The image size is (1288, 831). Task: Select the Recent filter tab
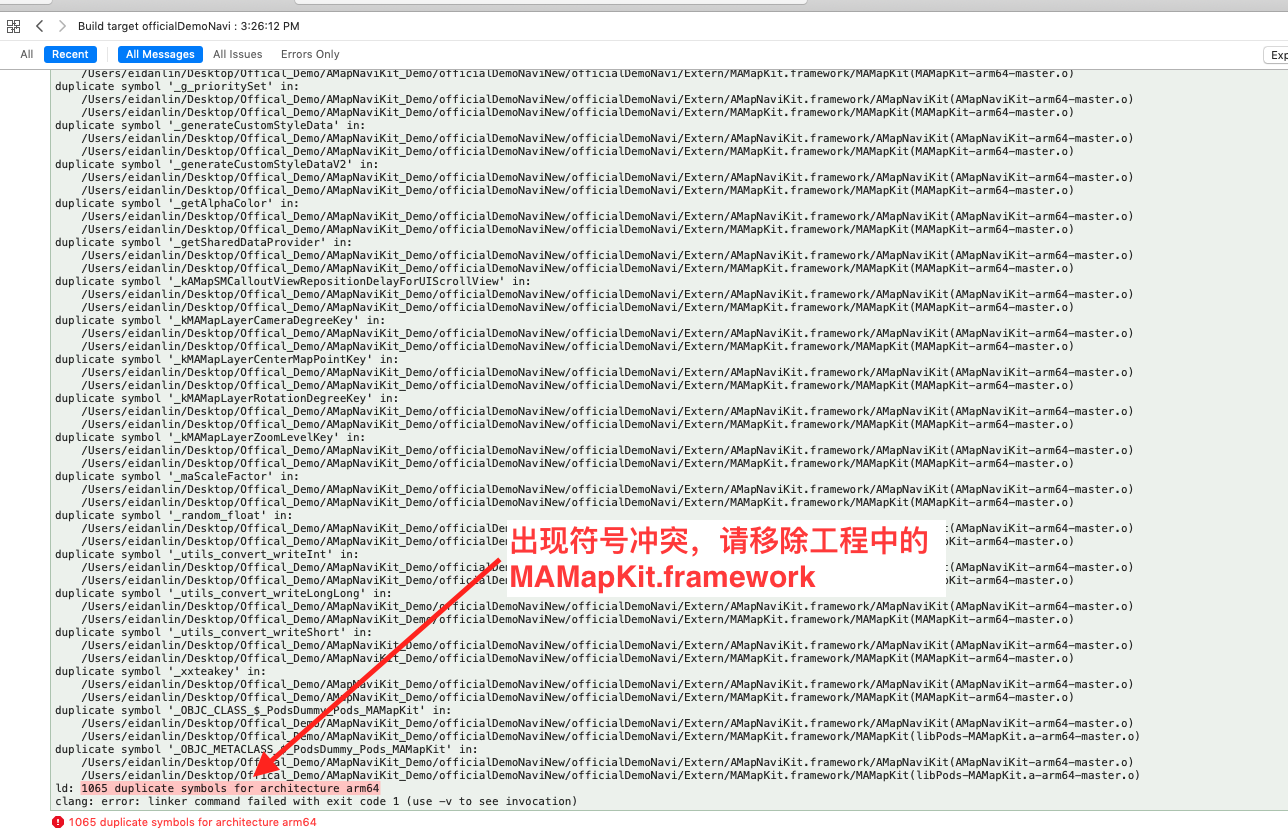[70, 55]
